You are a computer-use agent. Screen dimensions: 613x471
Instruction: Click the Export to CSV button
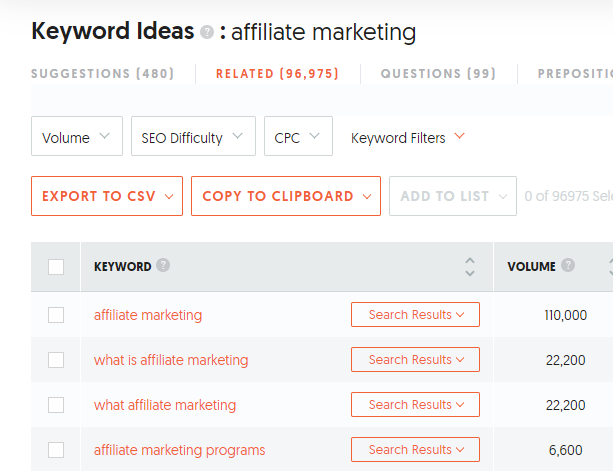point(106,196)
